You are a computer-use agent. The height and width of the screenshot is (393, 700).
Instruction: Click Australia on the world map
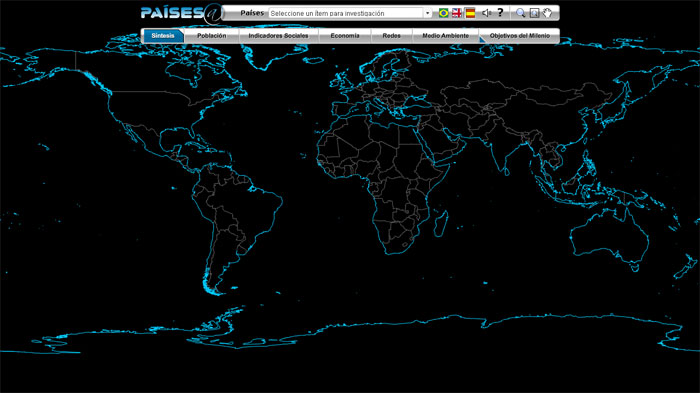[x=609, y=234]
